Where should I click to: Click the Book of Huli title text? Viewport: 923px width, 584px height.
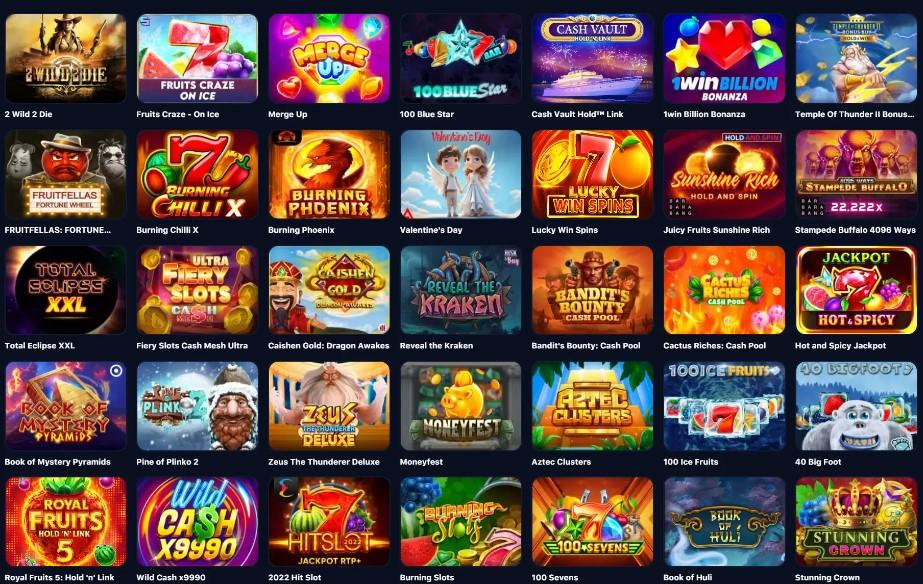coord(688,578)
